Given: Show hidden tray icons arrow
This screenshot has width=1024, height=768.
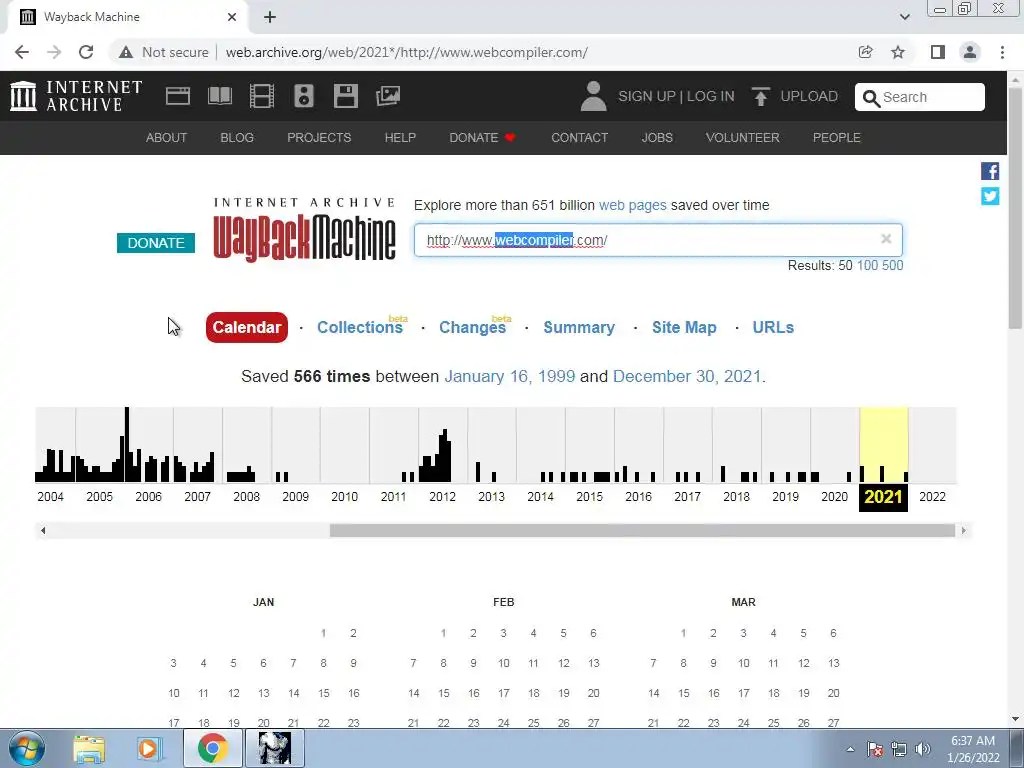Looking at the screenshot, I should [x=850, y=749].
